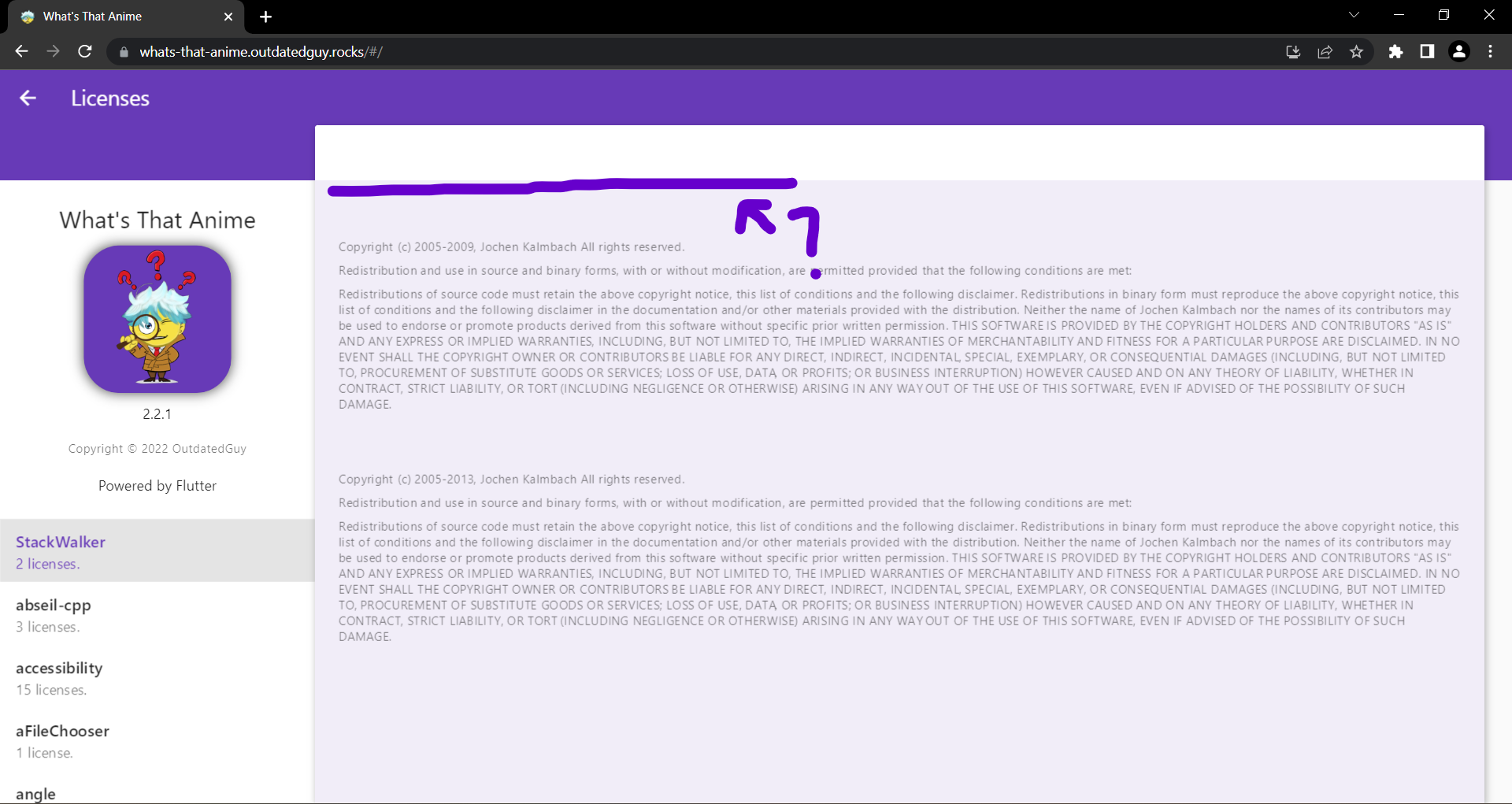The image size is (1512, 804).
Task: Install the web app via the download icon
Action: pyautogui.click(x=1292, y=51)
